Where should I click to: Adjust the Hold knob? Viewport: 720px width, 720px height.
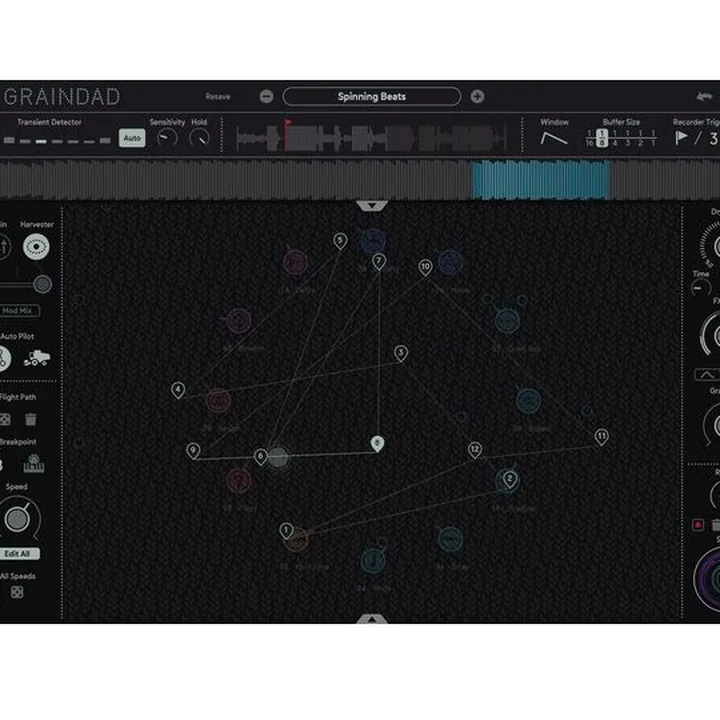[x=199, y=138]
